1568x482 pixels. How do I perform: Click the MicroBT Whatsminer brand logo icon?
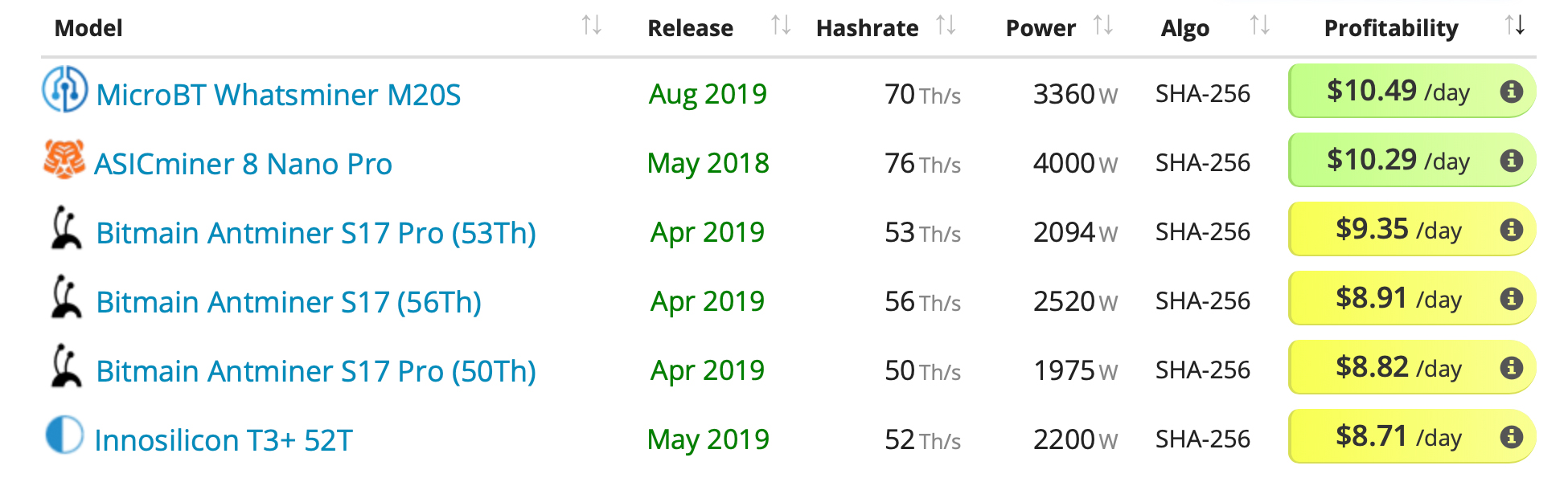click(x=64, y=89)
